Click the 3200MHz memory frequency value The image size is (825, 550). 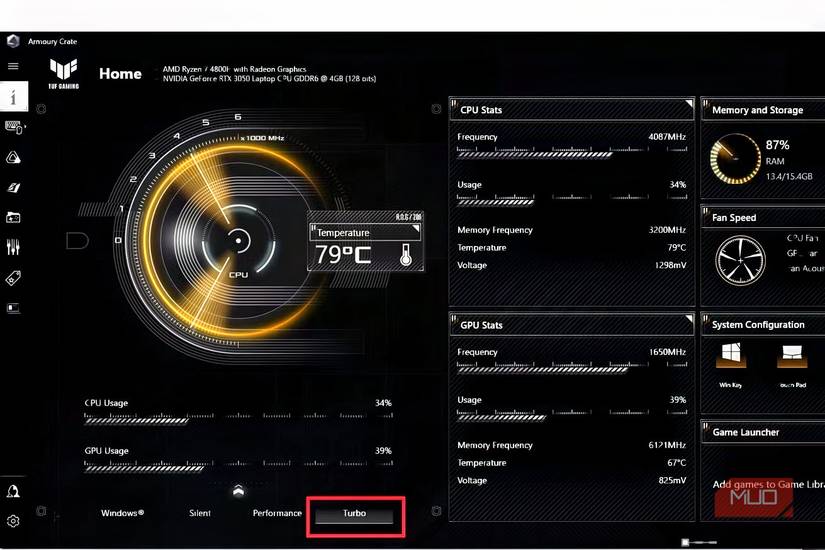[x=667, y=230]
